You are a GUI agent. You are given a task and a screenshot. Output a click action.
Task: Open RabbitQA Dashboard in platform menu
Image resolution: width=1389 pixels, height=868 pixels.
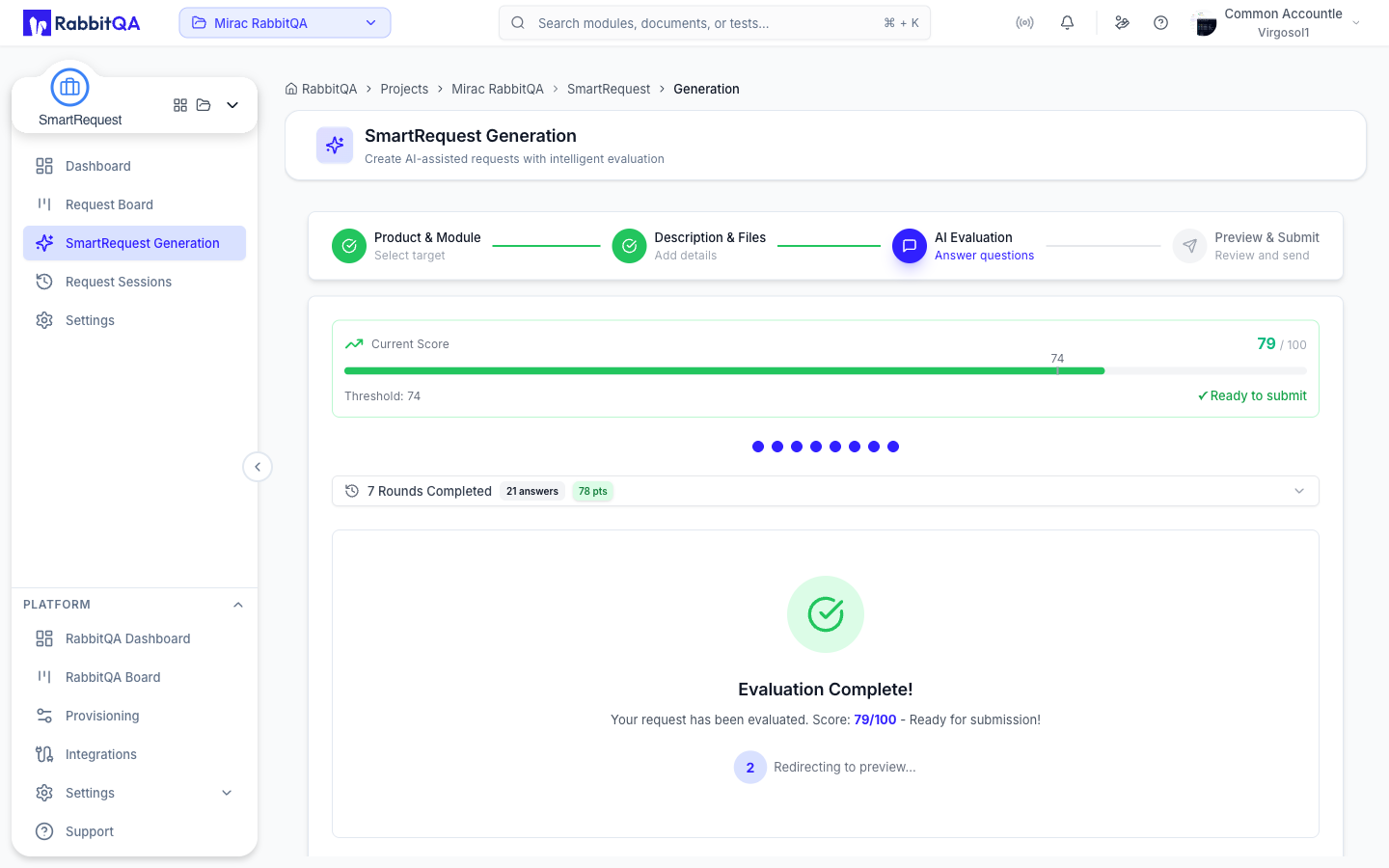(134, 638)
